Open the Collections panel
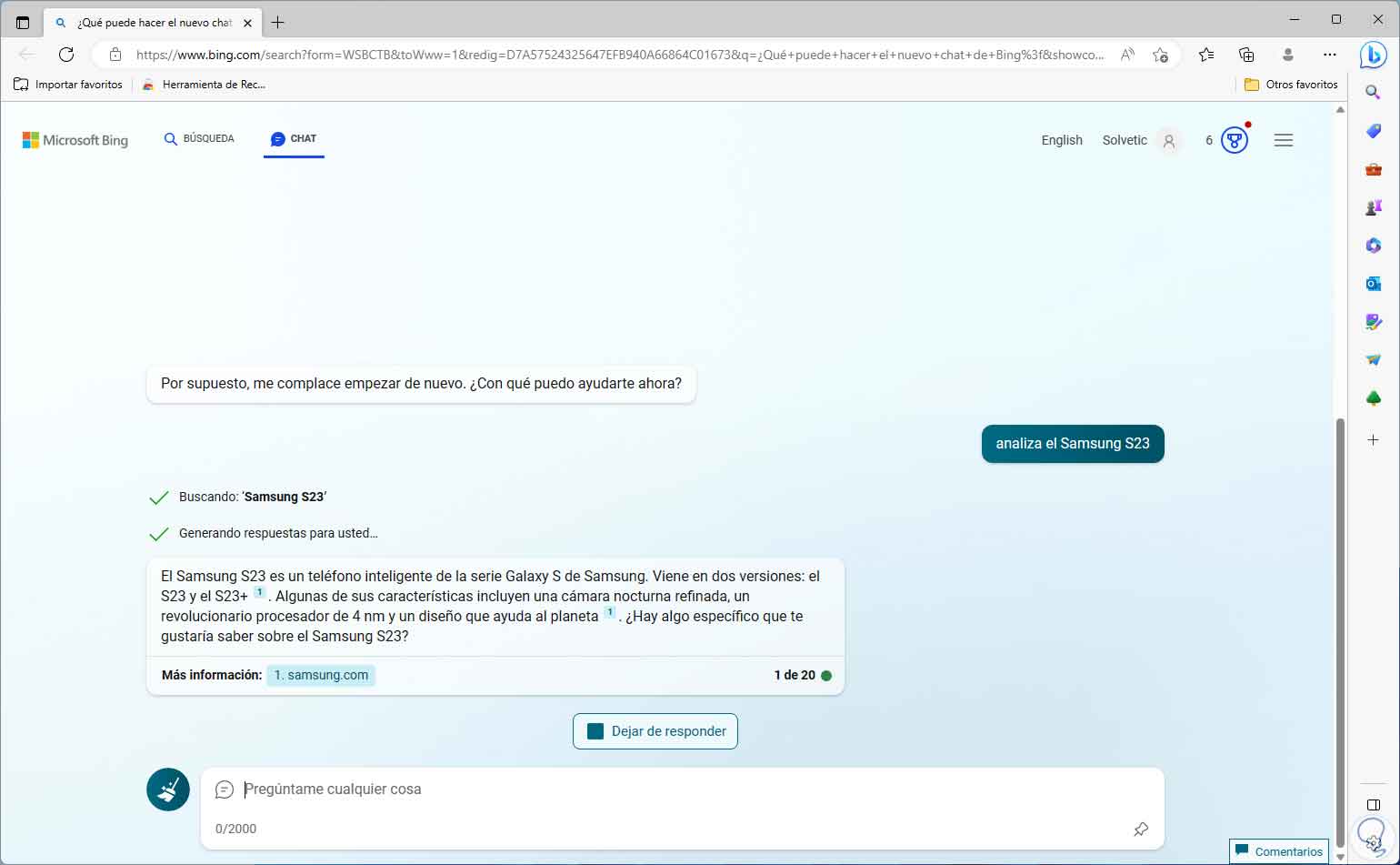 1246,55
